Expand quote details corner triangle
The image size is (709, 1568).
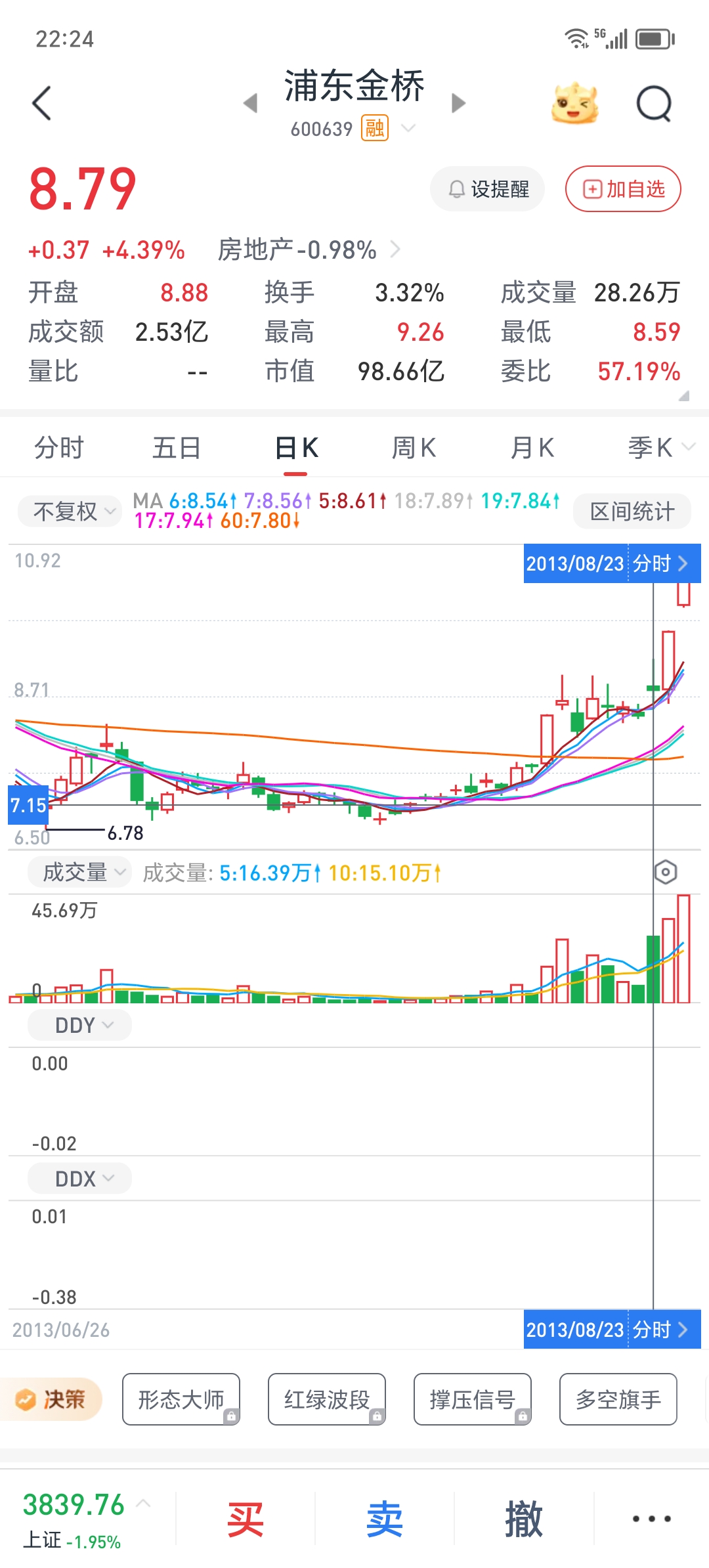pyautogui.click(x=683, y=395)
